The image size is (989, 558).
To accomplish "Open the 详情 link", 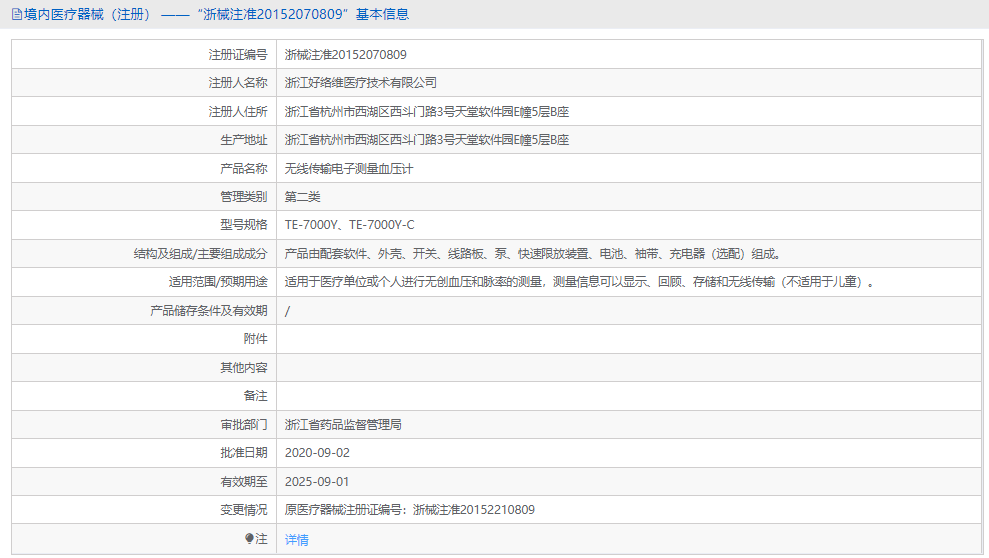I will click(x=297, y=540).
